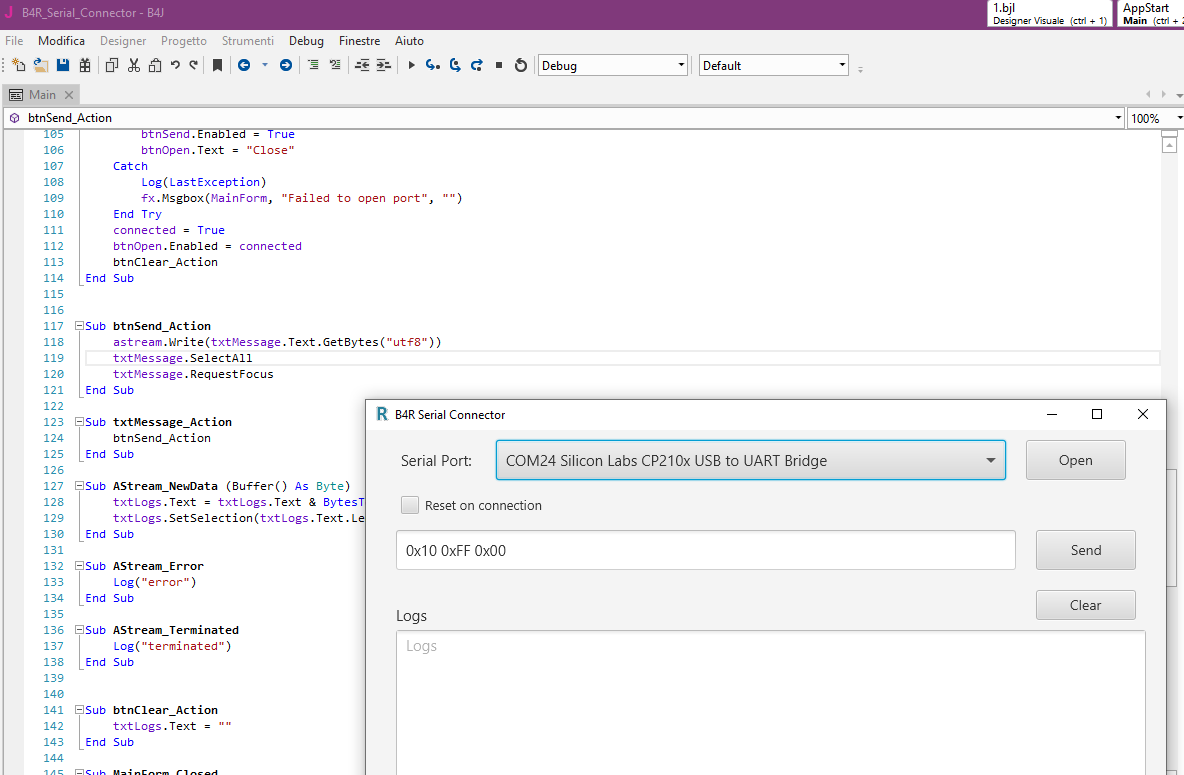Open 1.bjl Designer Visuale shortcut

[x=1050, y=14]
